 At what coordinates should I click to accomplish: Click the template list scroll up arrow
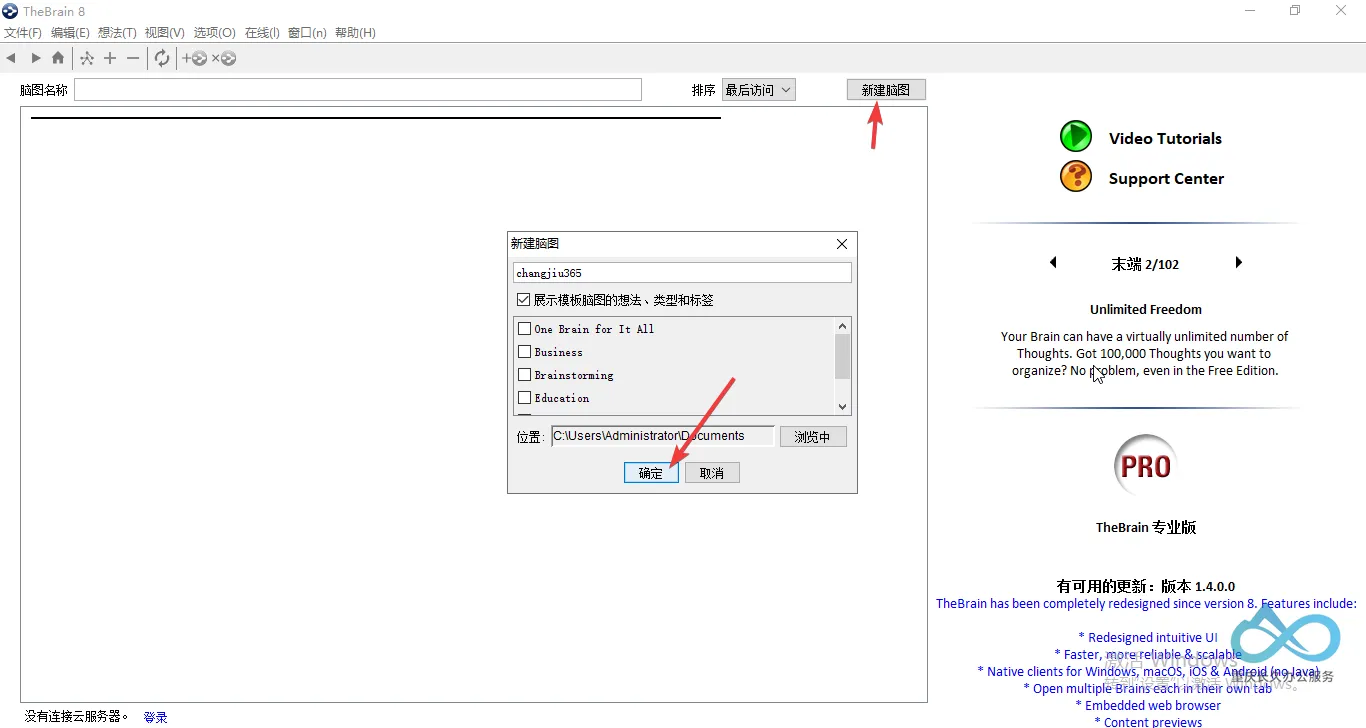click(843, 326)
